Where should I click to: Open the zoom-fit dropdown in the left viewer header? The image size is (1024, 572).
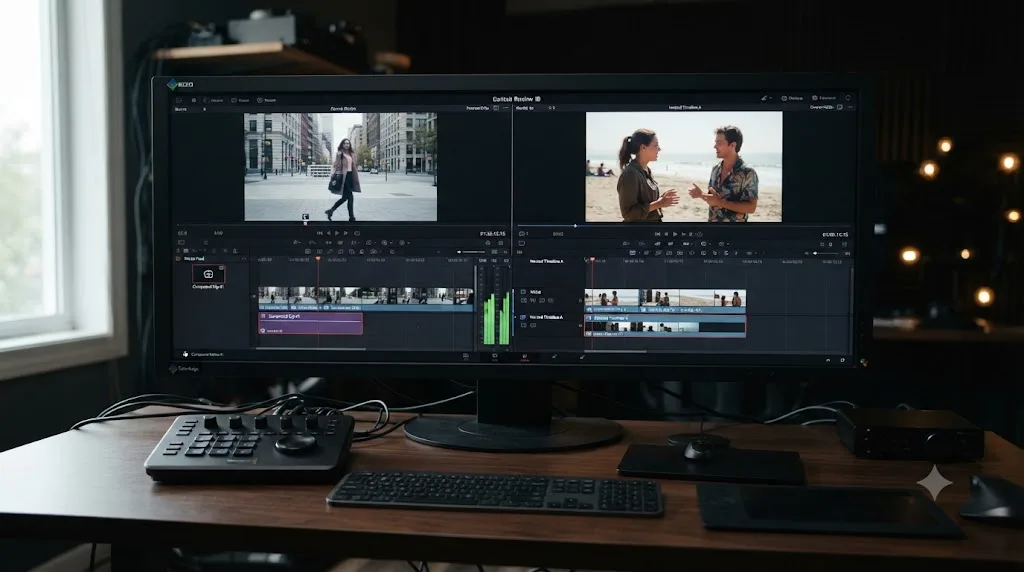point(478,108)
